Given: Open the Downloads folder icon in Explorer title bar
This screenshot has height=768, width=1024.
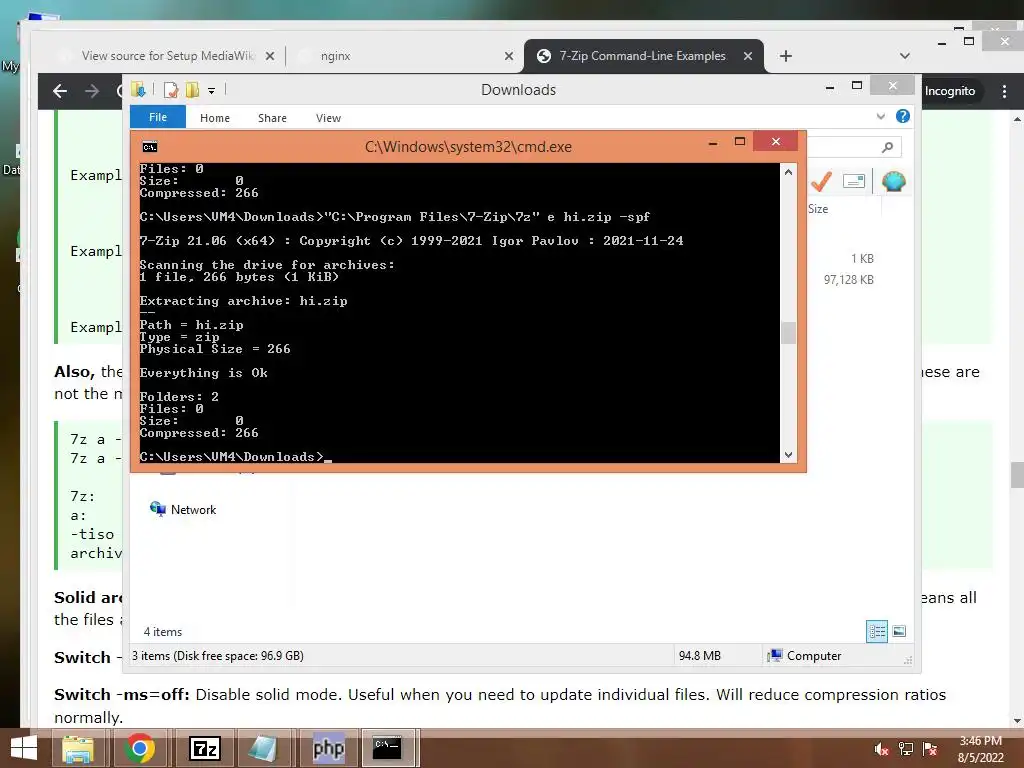Looking at the screenshot, I should pos(138,89).
